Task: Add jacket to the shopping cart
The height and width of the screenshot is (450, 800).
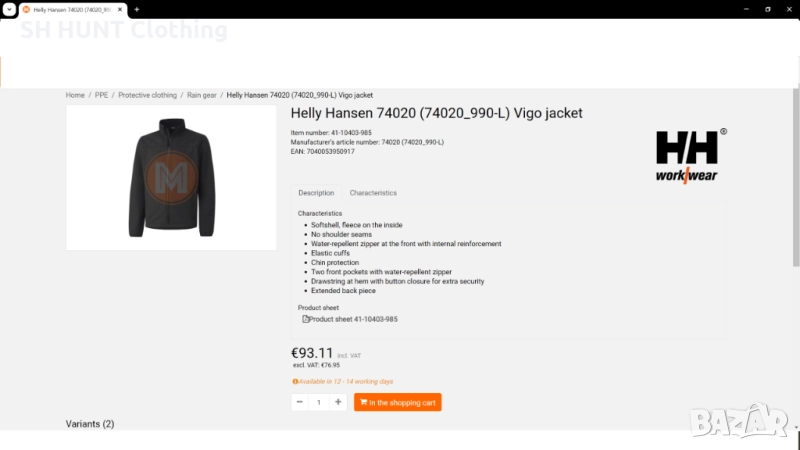Action: pyautogui.click(x=398, y=402)
